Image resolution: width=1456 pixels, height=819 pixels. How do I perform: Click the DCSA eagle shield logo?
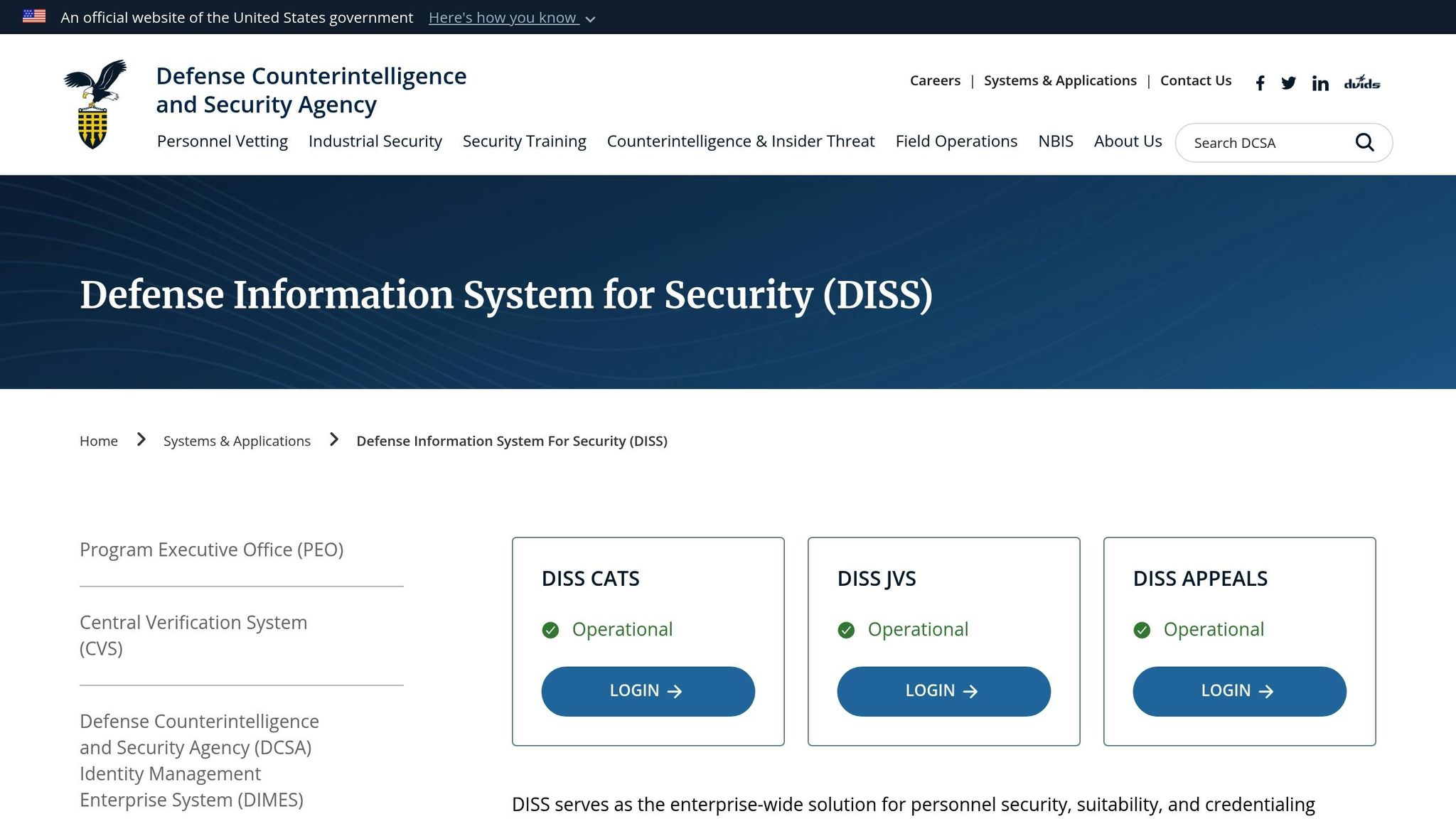click(95, 104)
